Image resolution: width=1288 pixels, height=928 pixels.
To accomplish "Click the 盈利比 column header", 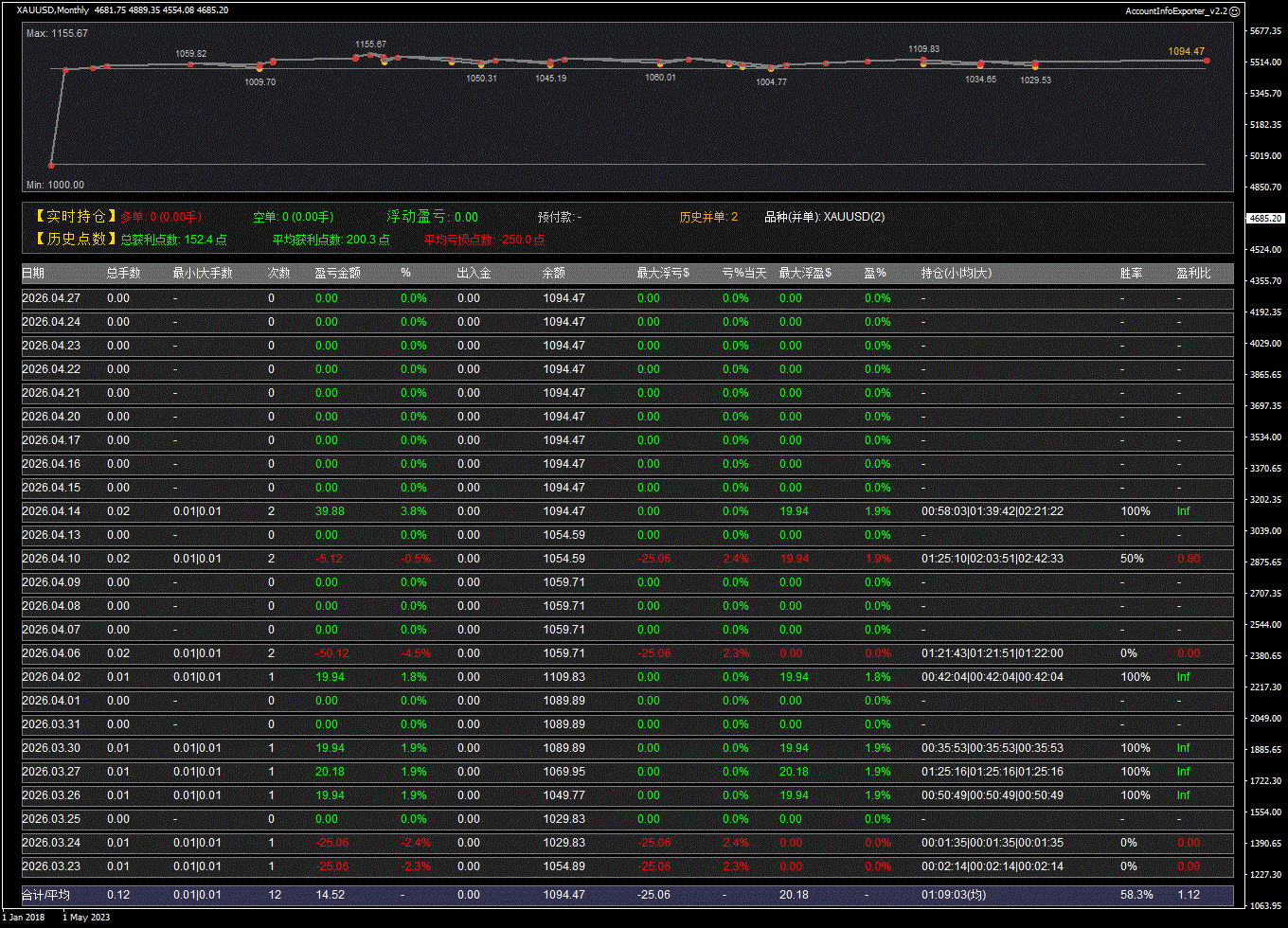I will pos(1193,273).
